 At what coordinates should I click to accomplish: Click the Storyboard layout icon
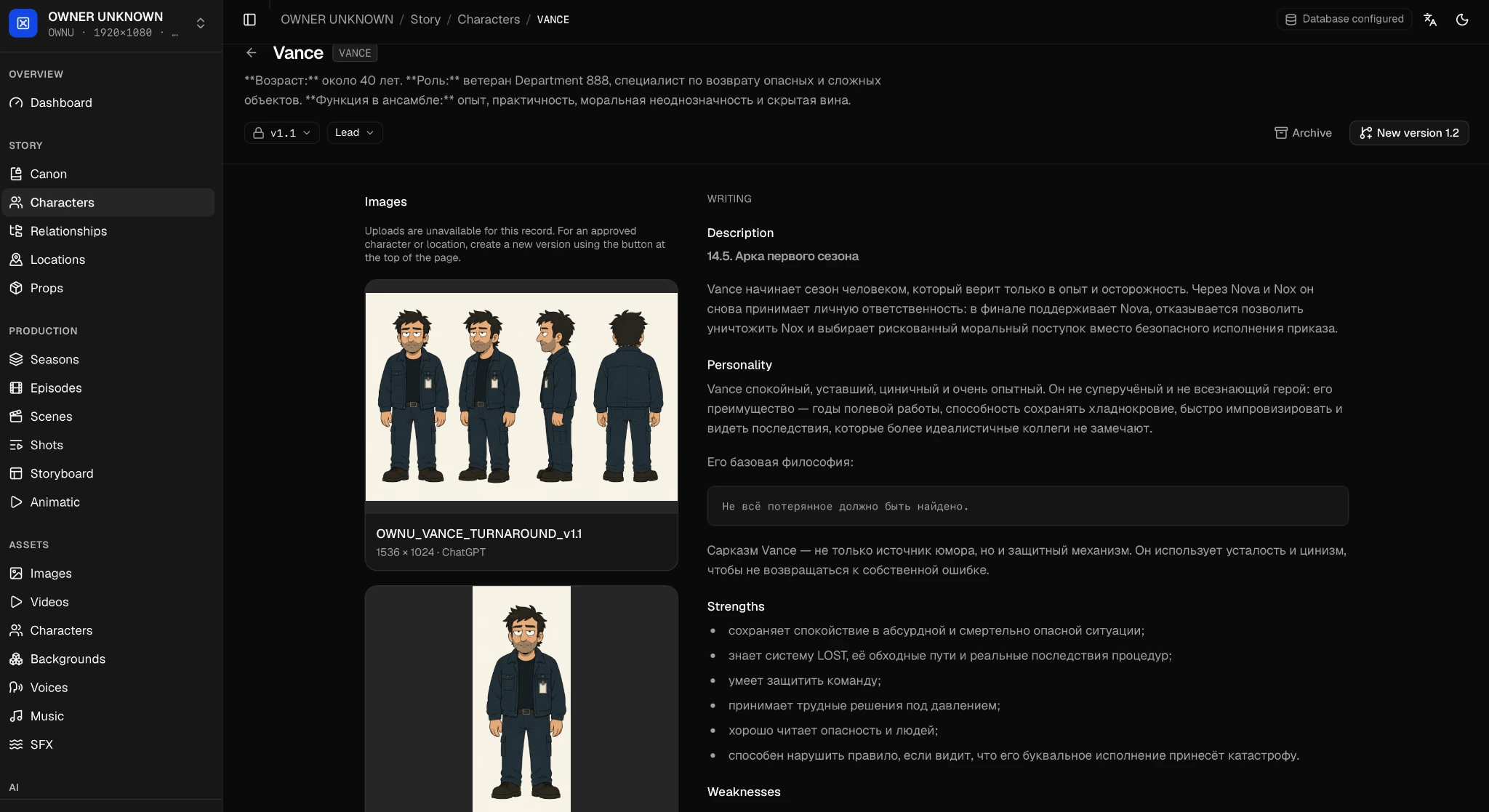coord(16,473)
